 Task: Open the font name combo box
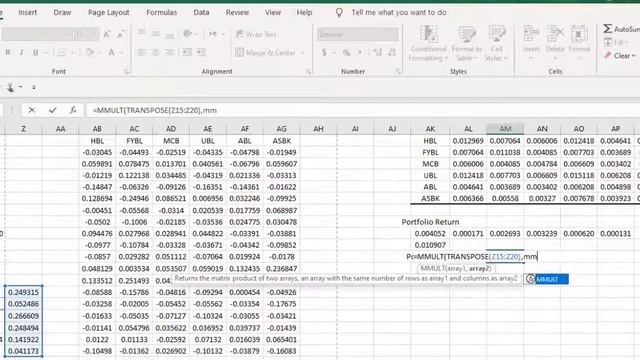click(38, 35)
